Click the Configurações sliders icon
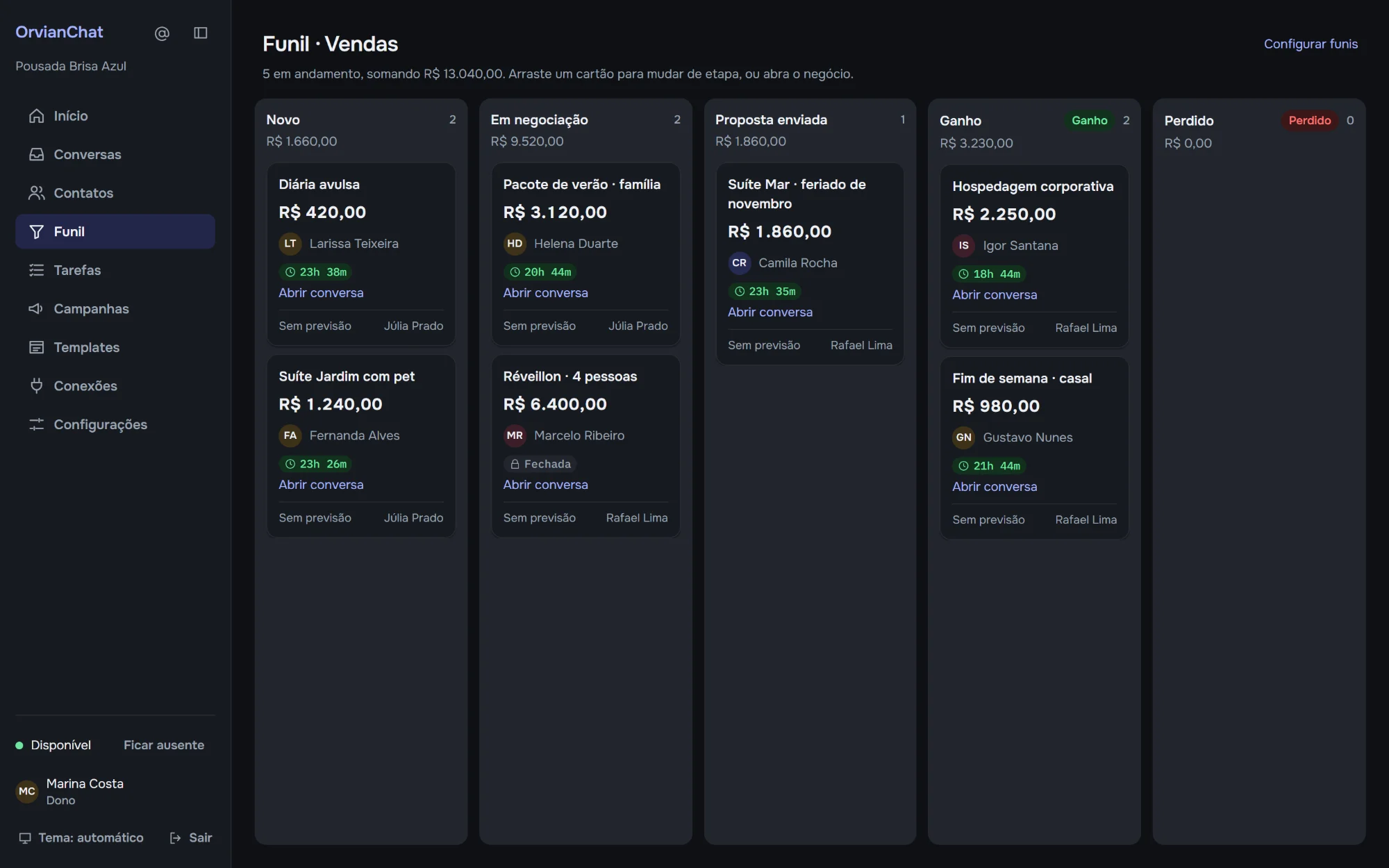 tap(36, 424)
